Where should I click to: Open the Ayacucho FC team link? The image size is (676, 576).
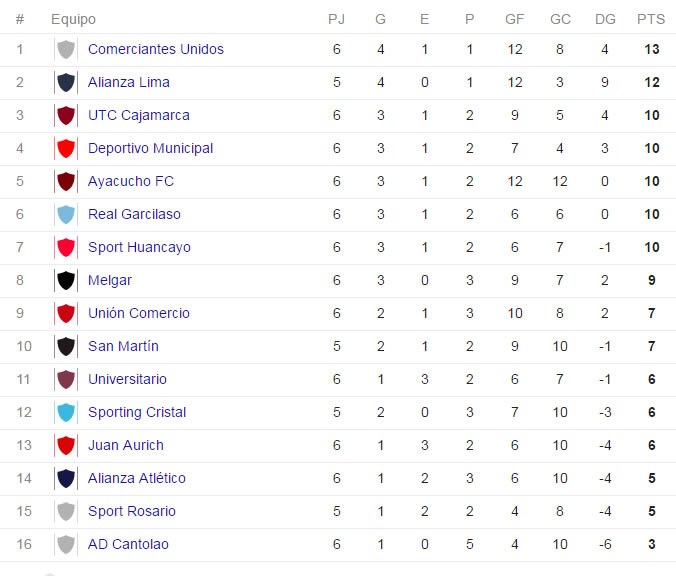tap(131, 182)
